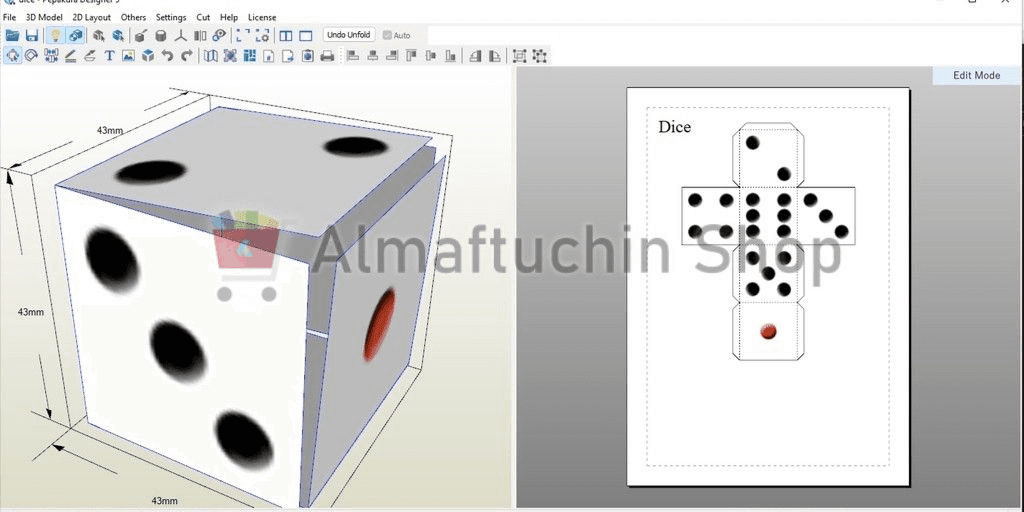1024x512 pixels.
Task: Click the folded map unfold icon
Action: click(x=210, y=56)
